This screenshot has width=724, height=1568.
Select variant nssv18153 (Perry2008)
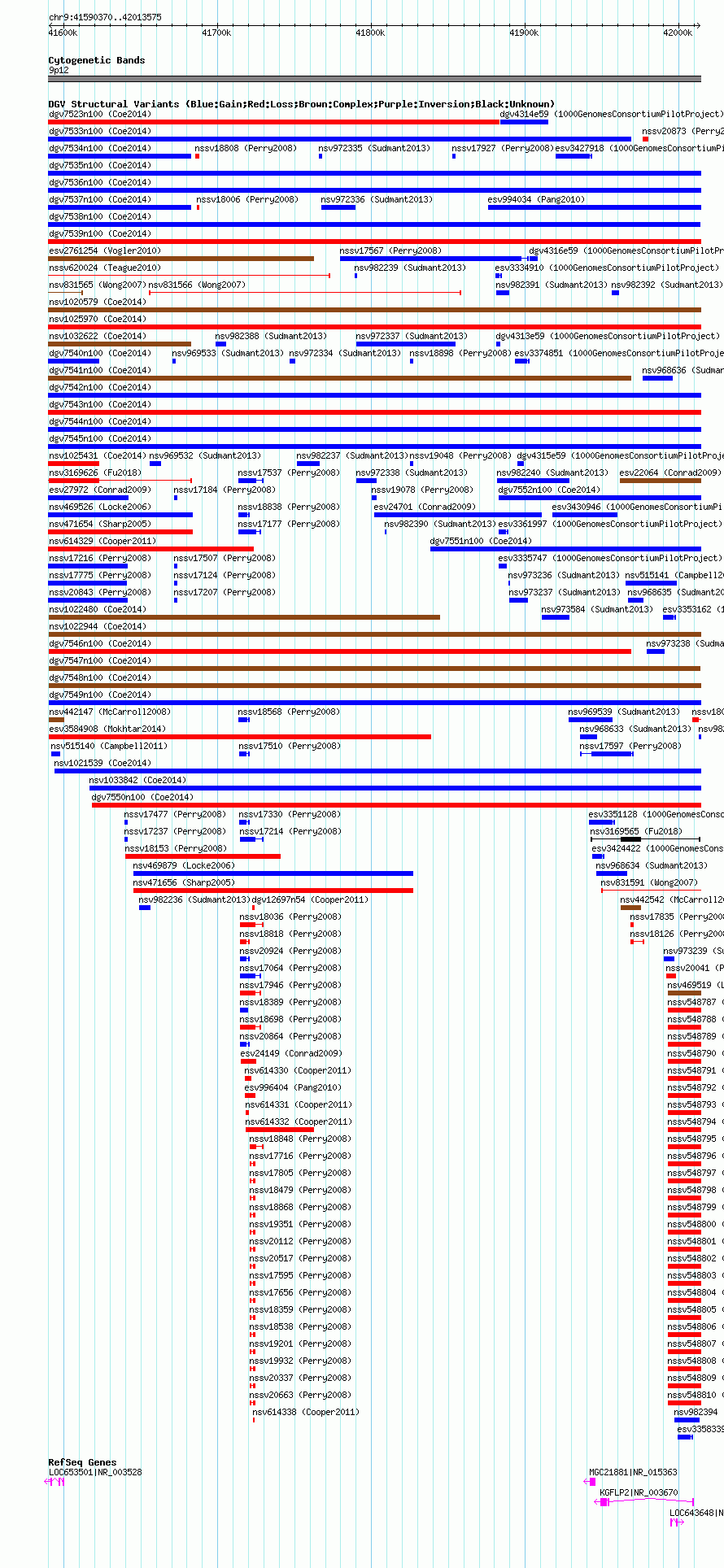[175, 848]
